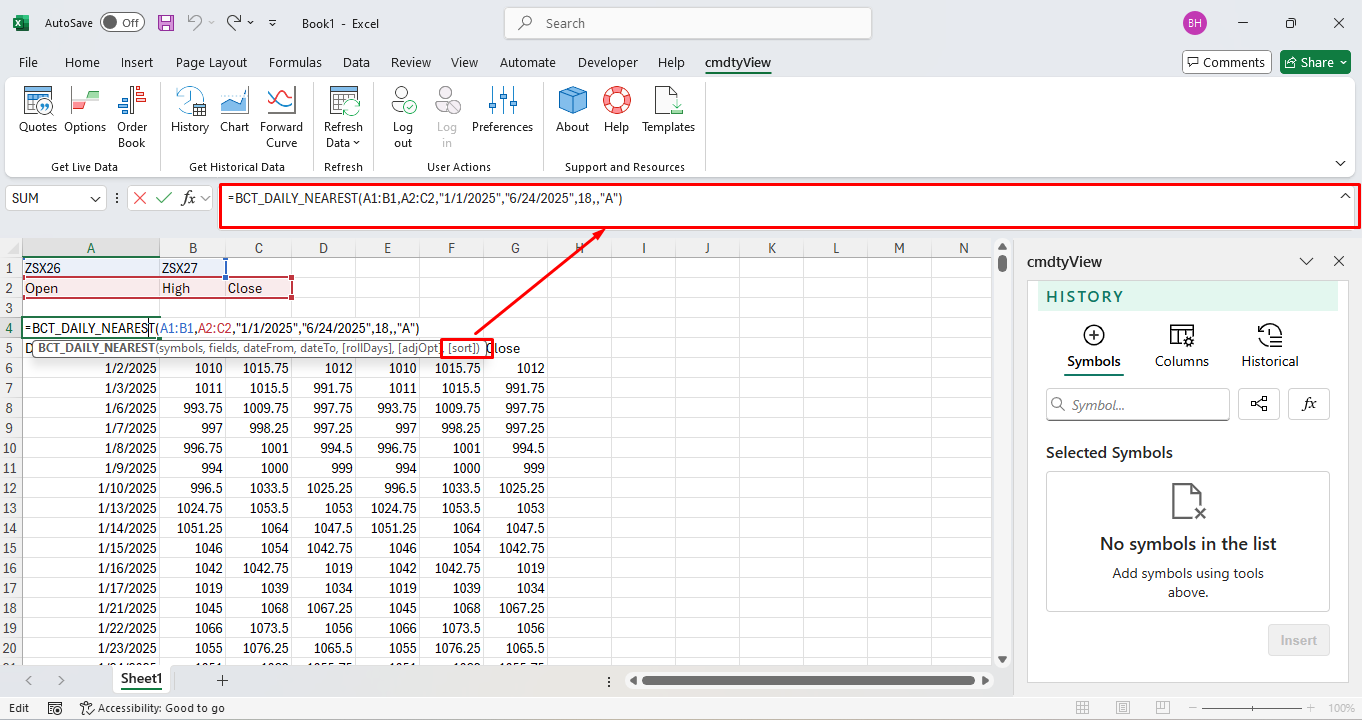Screen dimensions: 1362x720
Task: Expand the Name Box dropdown
Action: 96,198
